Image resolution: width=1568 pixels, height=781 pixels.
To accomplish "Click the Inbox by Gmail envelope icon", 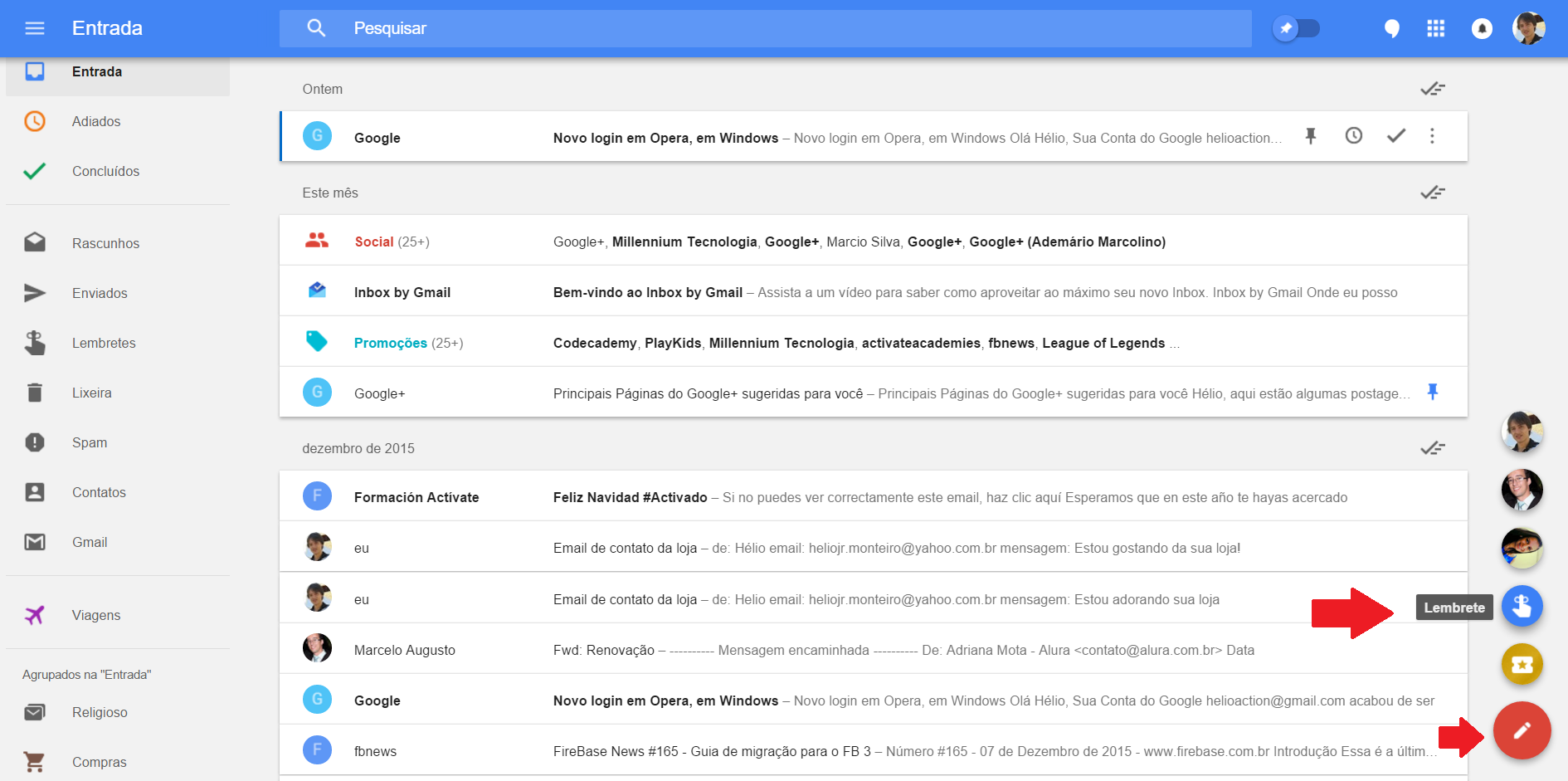I will [x=317, y=290].
